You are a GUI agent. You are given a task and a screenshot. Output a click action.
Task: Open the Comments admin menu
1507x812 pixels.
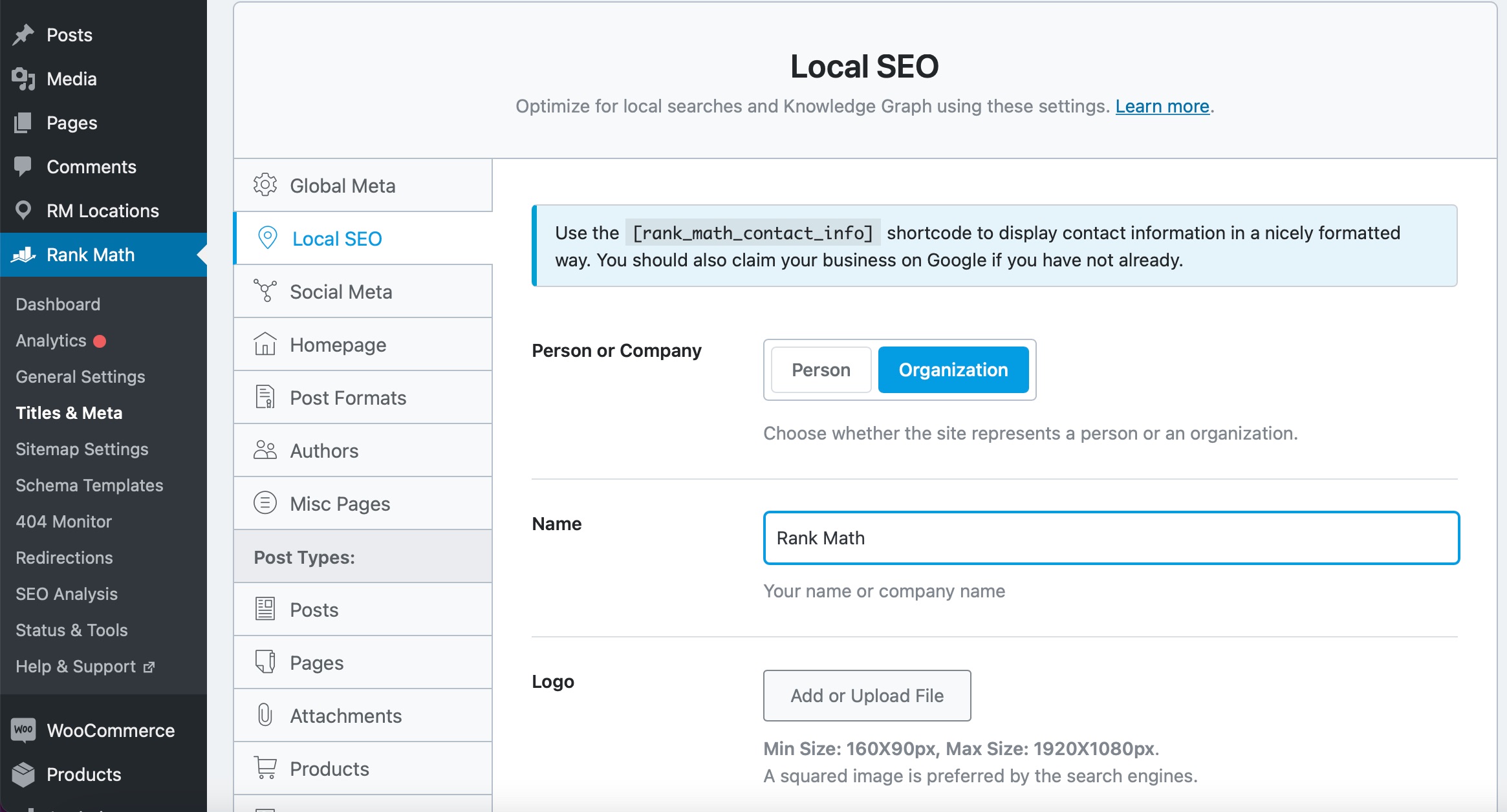pos(103,167)
